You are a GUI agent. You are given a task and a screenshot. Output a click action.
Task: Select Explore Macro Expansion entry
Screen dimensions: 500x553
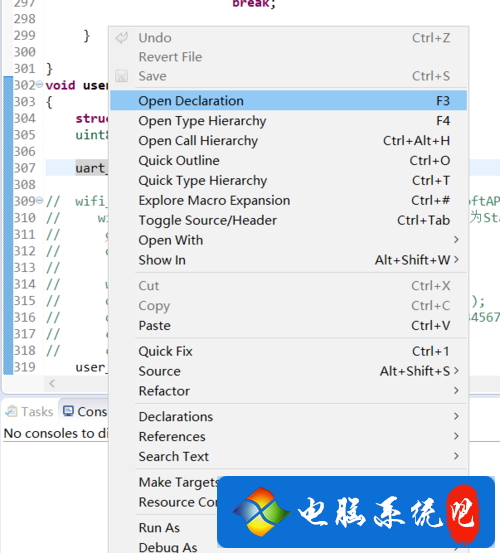pyautogui.click(x=288, y=200)
